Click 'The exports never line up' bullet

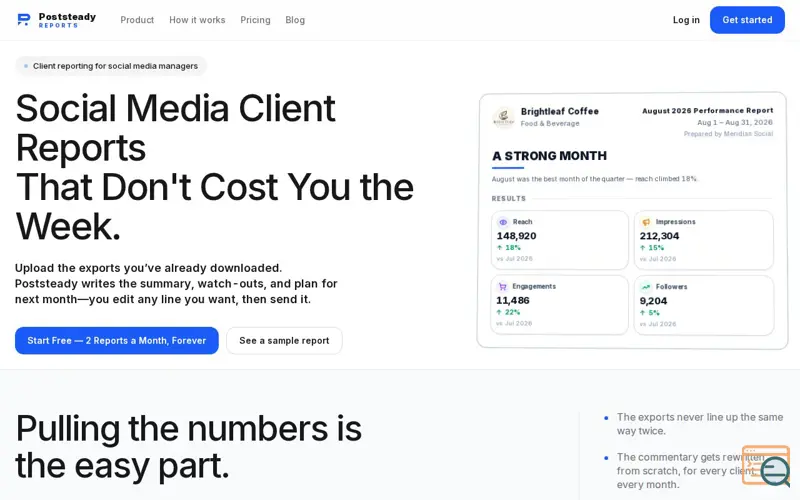pyautogui.click(x=699, y=424)
